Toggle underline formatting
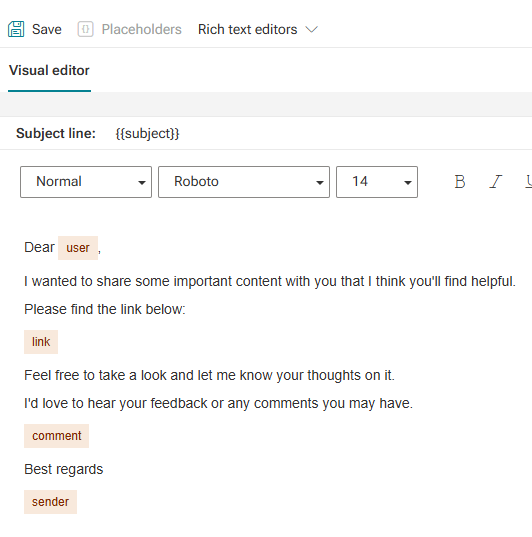532x537 pixels. (x=529, y=182)
